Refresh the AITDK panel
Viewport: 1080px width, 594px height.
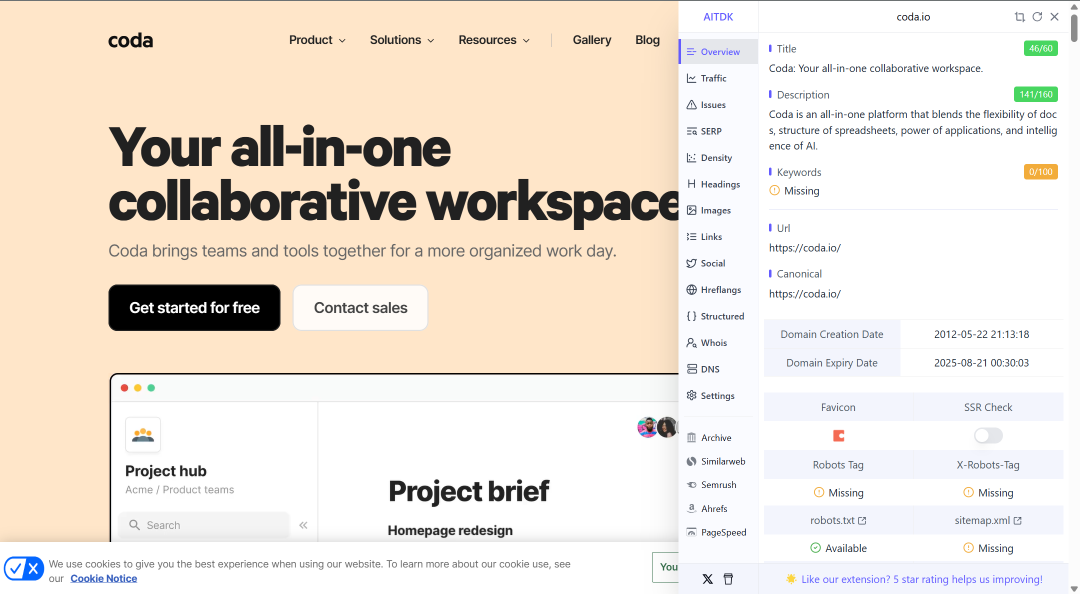(x=1037, y=17)
